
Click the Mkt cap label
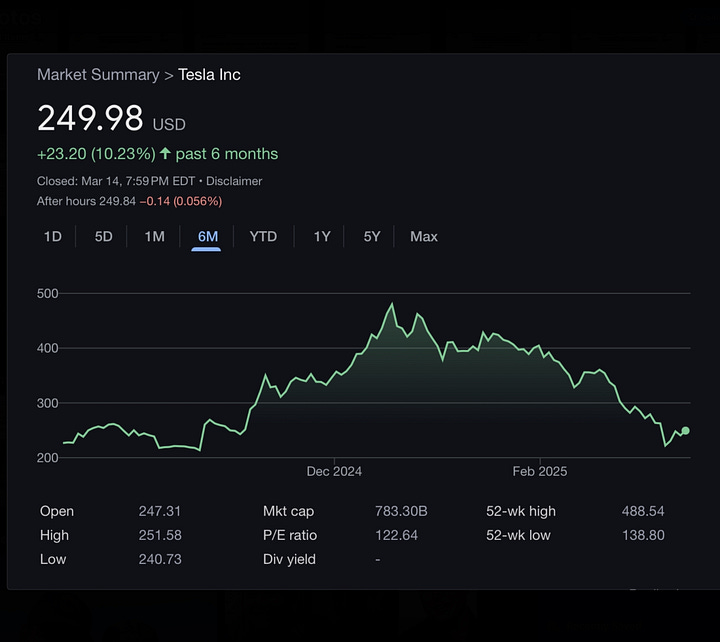point(288,511)
